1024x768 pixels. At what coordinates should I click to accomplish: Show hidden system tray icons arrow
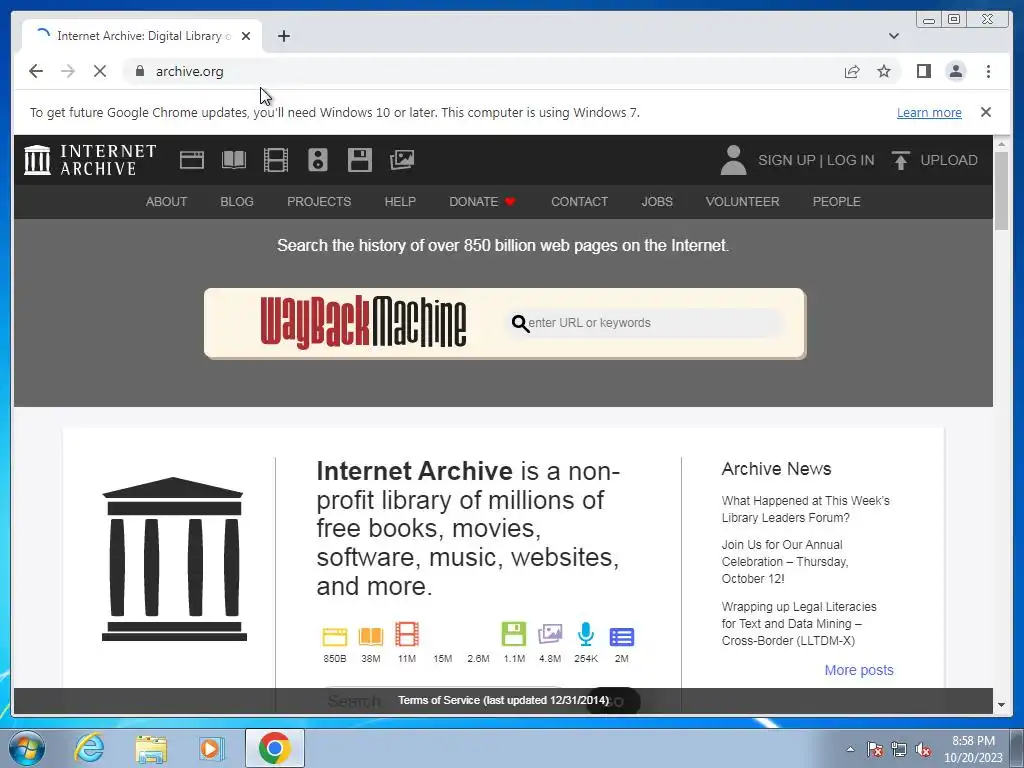tap(850, 749)
